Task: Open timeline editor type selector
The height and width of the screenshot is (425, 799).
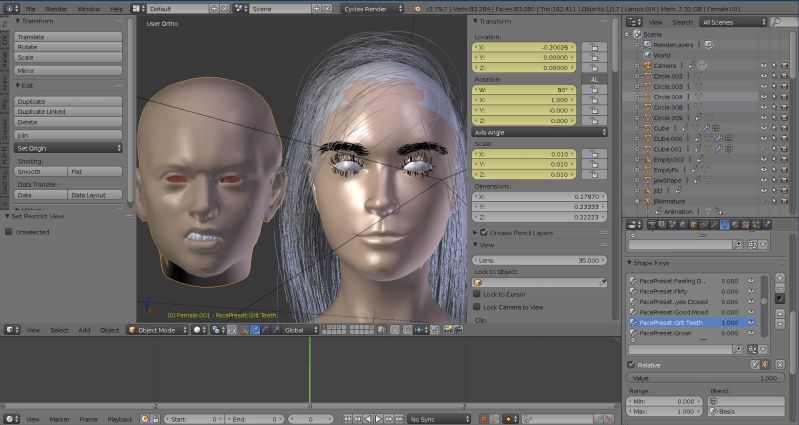Action: coord(12,419)
